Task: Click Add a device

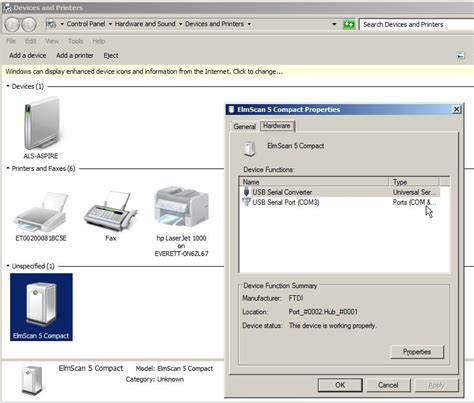Action: 28,55
